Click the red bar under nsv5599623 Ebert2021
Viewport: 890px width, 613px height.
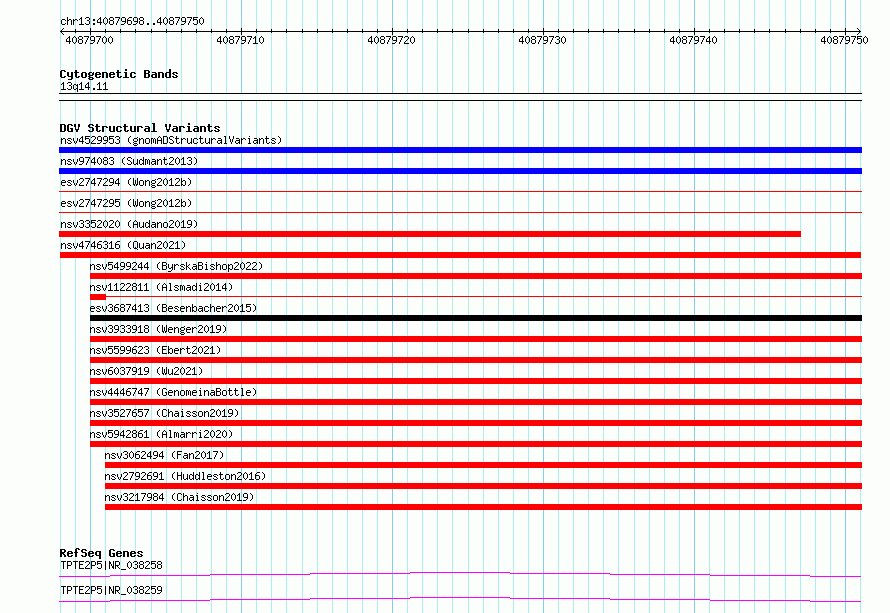point(476,360)
